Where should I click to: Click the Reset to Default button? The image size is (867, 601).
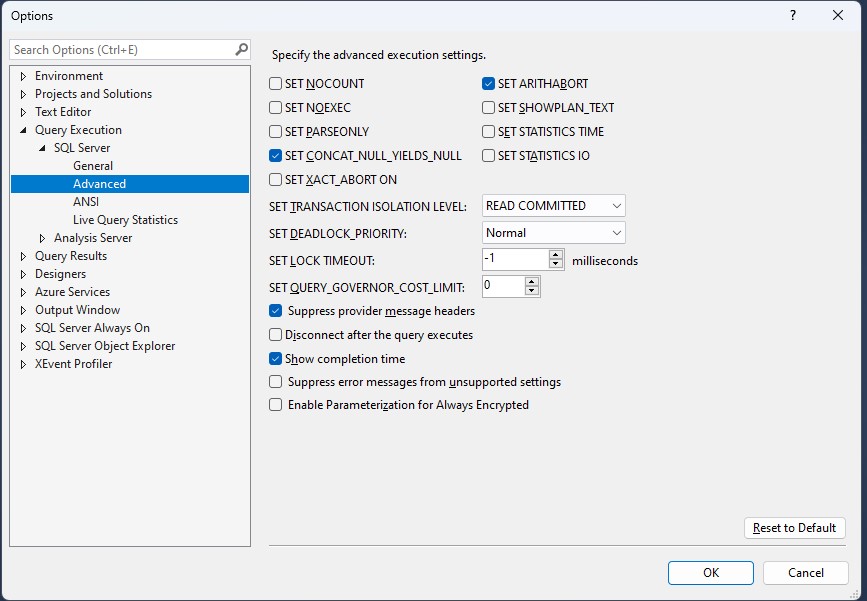pyautogui.click(x=794, y=527)
